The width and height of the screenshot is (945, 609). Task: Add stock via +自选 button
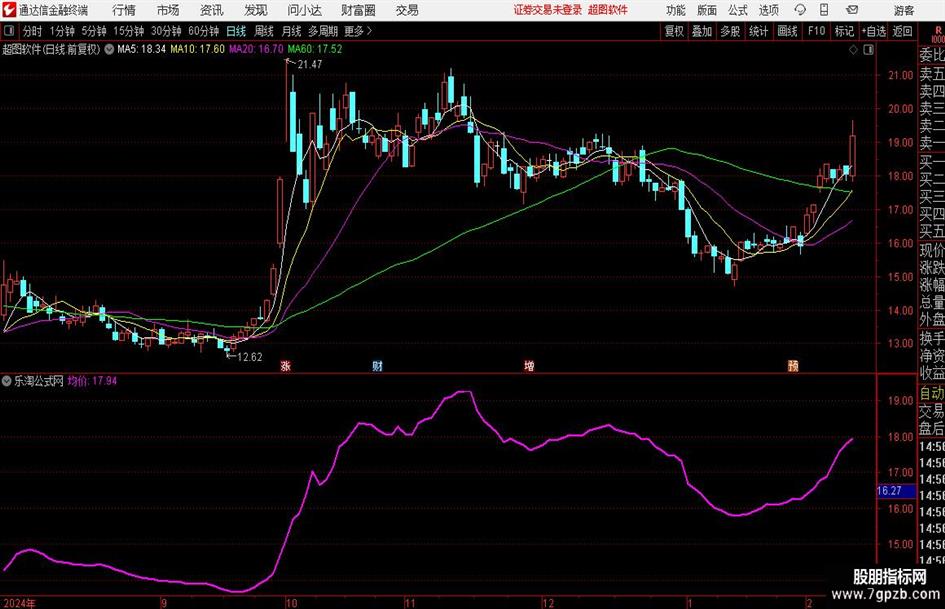[x=874, y=31]
